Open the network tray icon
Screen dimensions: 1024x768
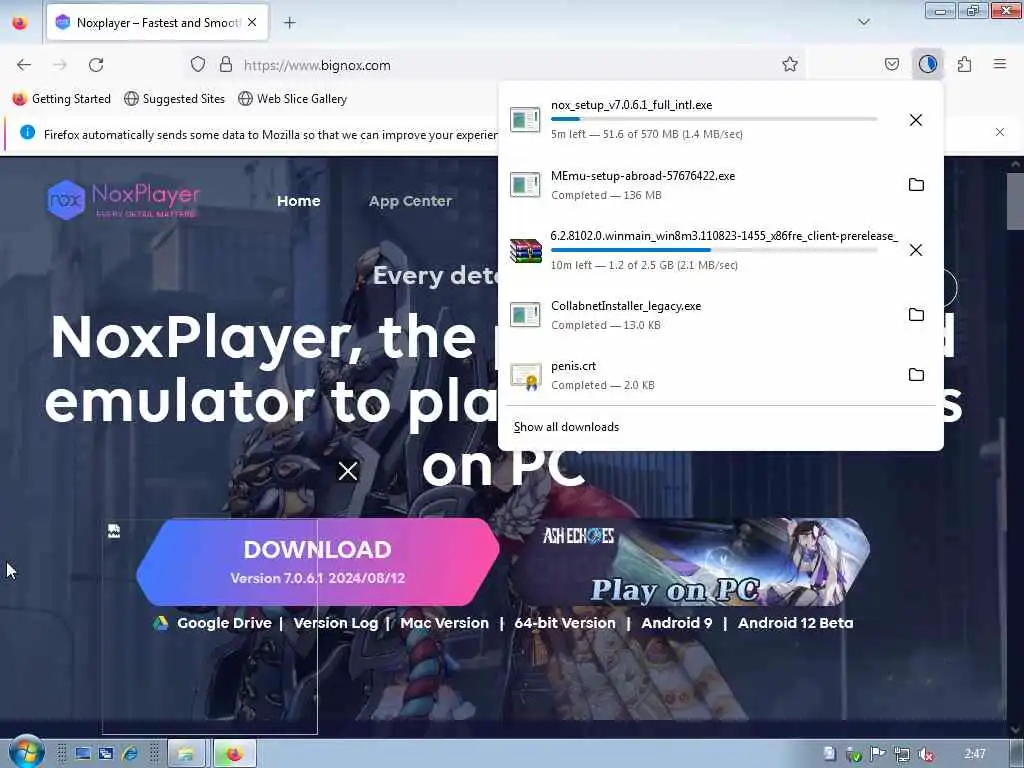point(902,754)
